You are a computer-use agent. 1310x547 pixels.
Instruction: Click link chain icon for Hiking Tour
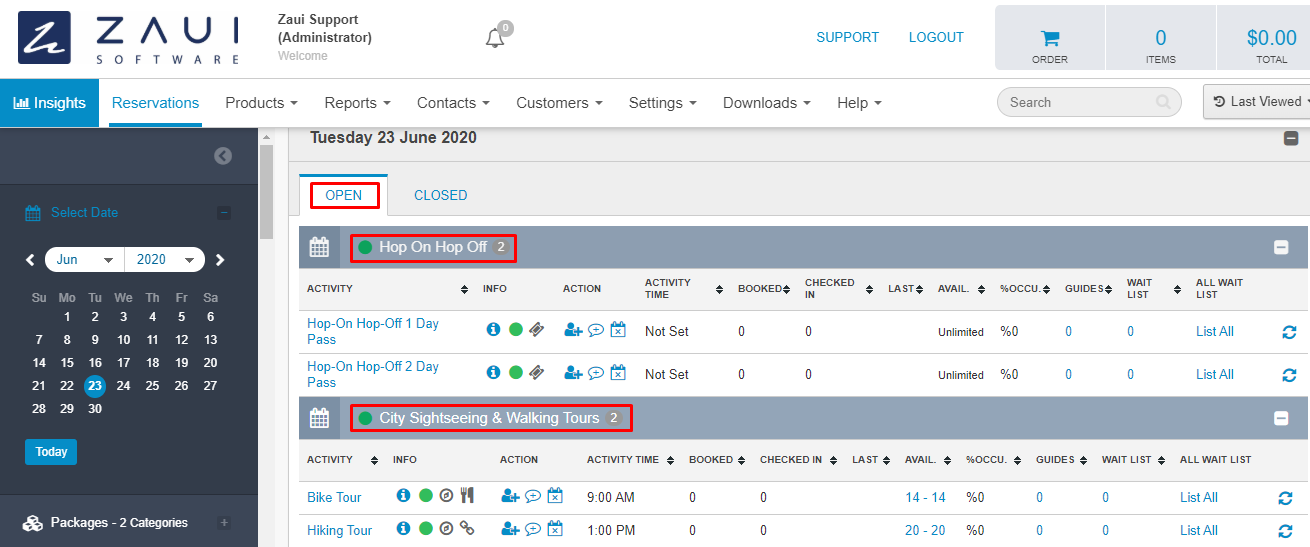[x=466, y=528]
